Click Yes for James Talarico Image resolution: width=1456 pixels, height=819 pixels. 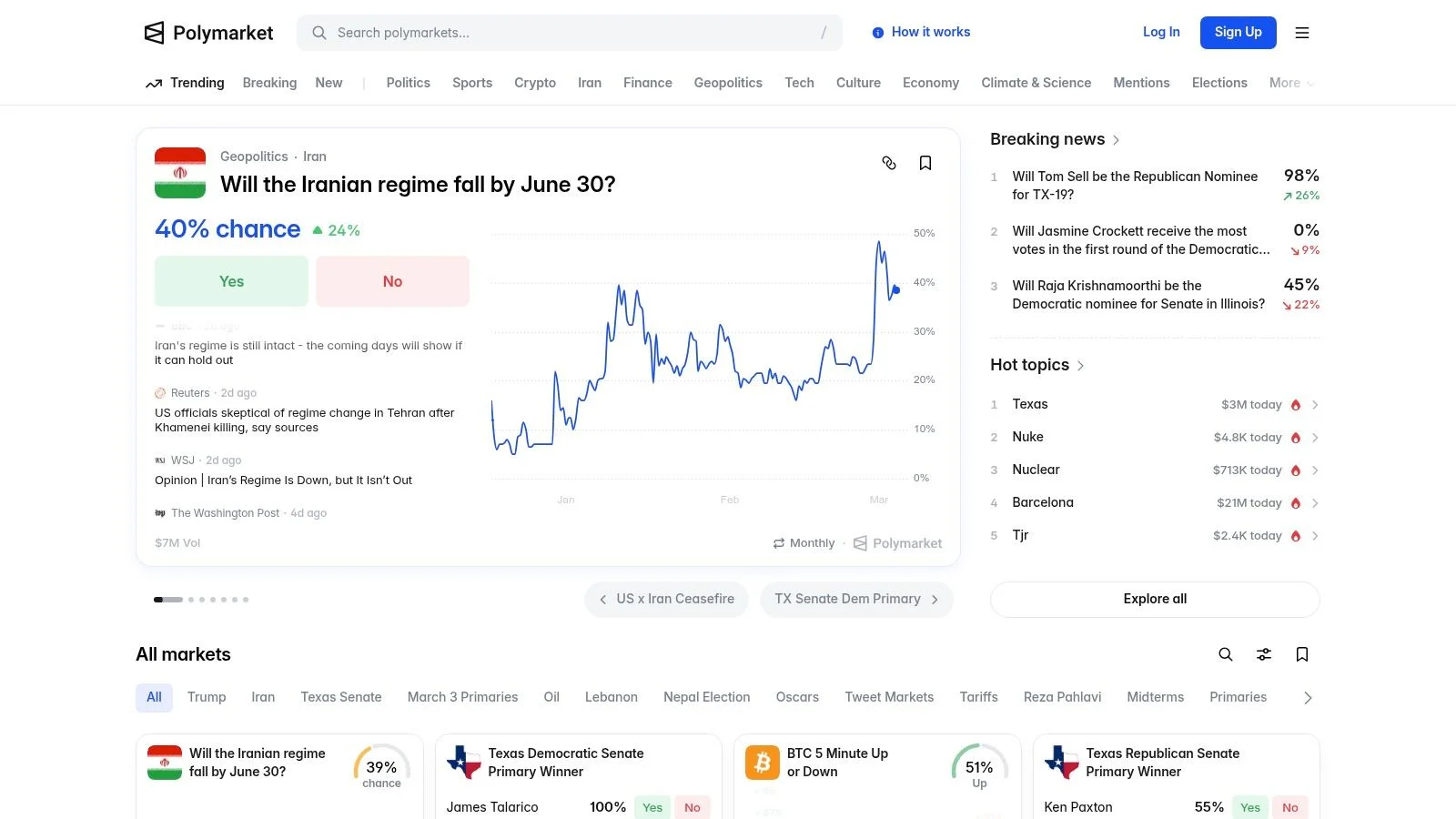tap(652, 807)
